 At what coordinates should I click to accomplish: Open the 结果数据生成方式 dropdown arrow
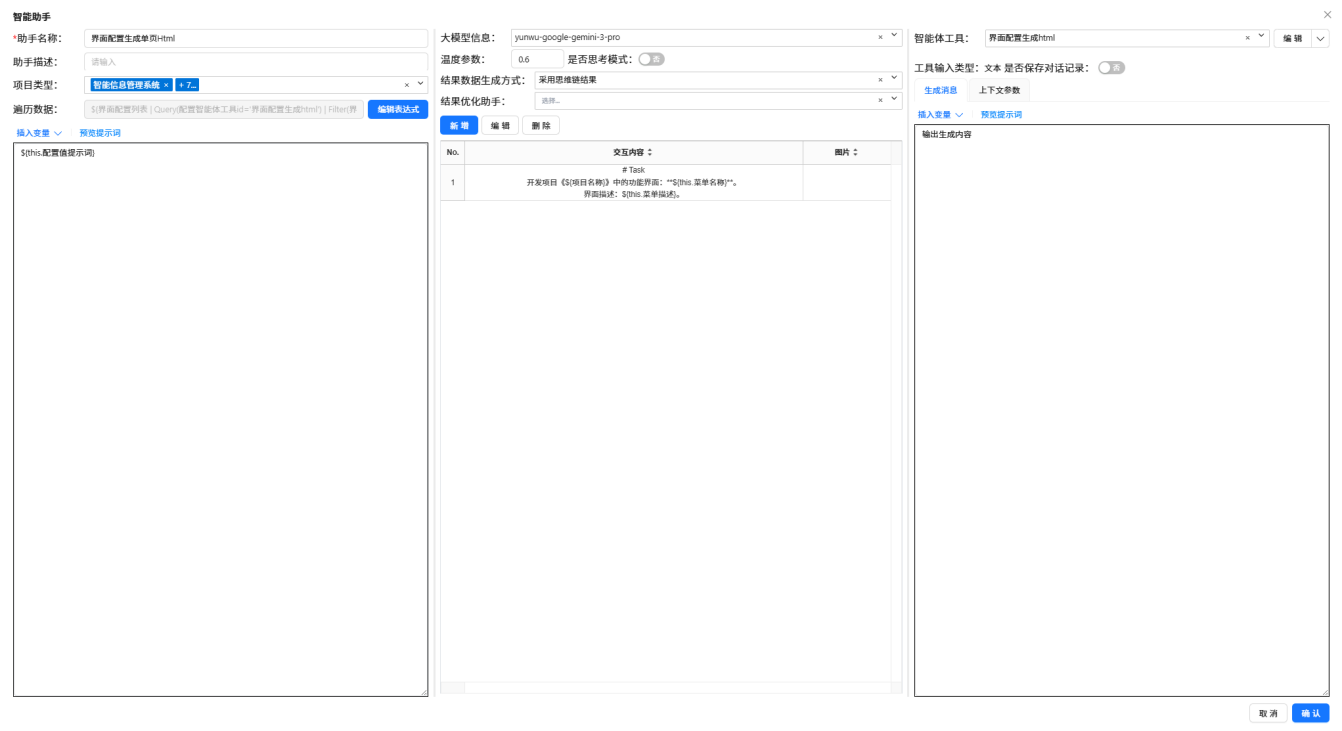pyautogui.click(x=894, y=78)
